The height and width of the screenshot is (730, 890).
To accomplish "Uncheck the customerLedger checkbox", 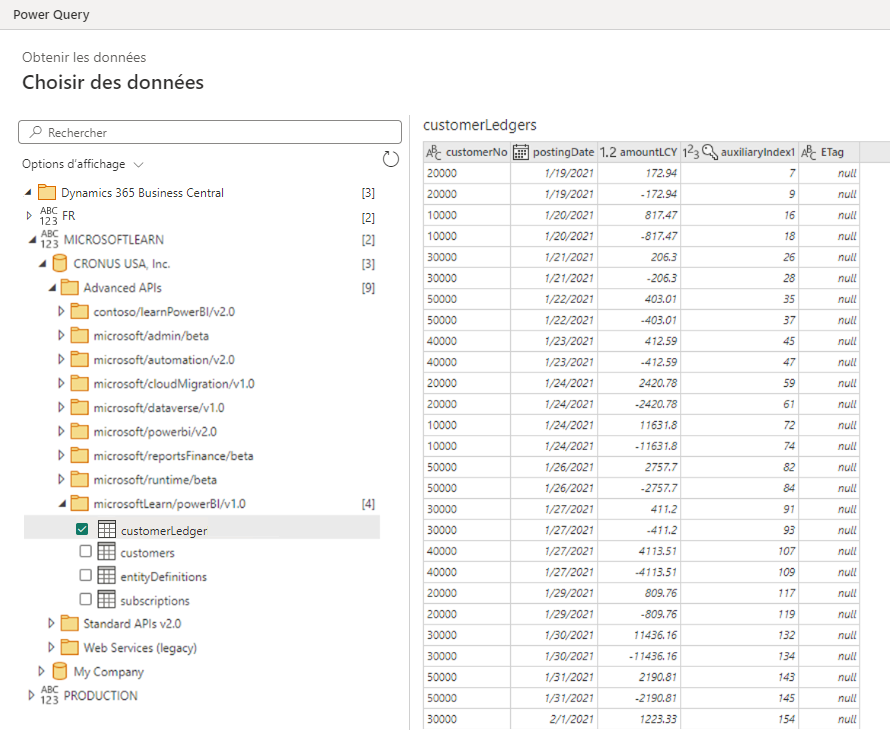I will pos(82,529).
